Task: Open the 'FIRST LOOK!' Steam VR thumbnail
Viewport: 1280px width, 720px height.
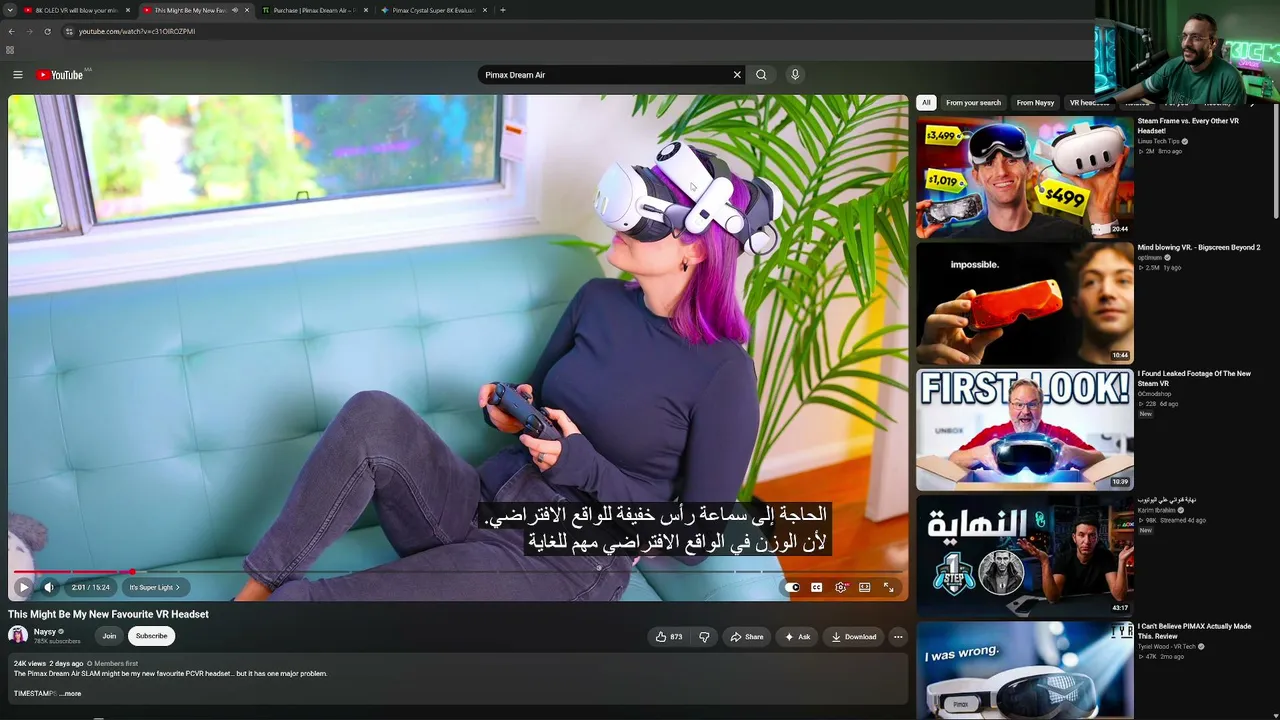Action: [x=1025, y=429]
